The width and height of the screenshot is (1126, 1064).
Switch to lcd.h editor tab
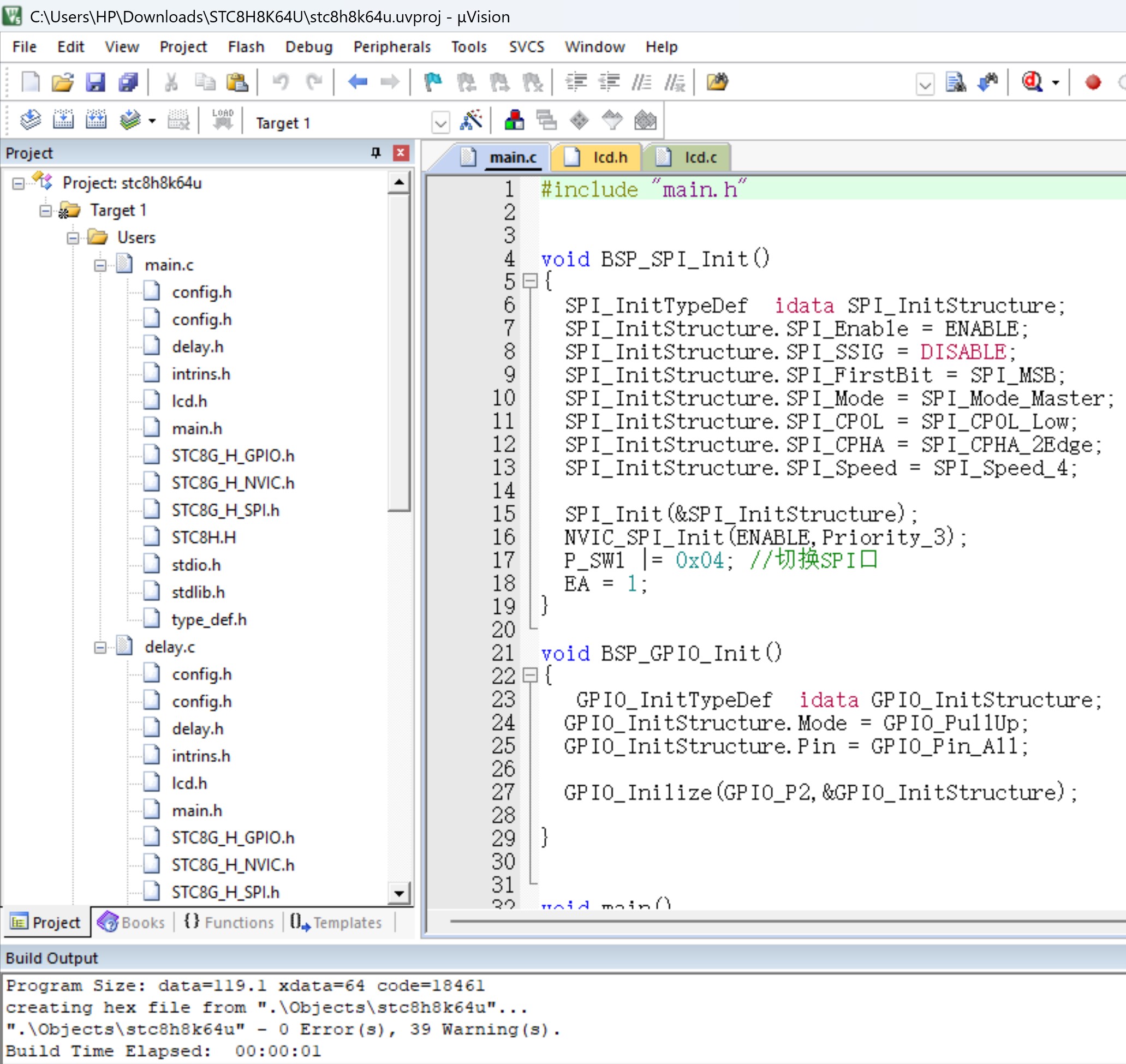(597, 157)
